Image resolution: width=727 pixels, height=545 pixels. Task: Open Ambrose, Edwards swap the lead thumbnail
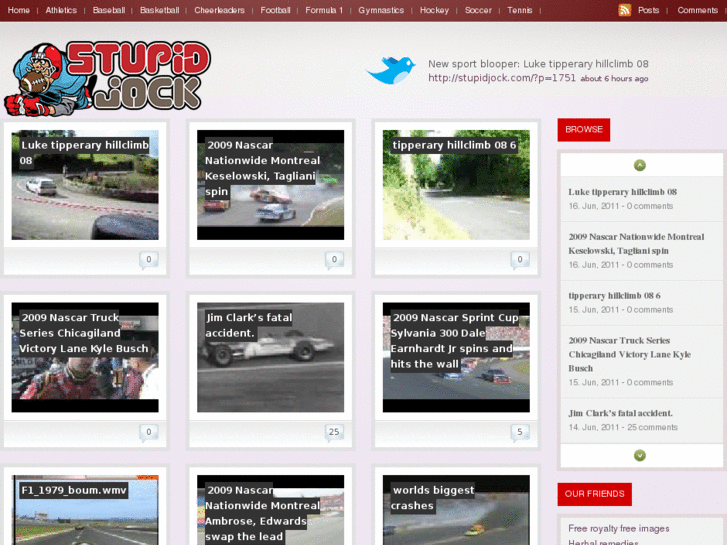point(270,510)
